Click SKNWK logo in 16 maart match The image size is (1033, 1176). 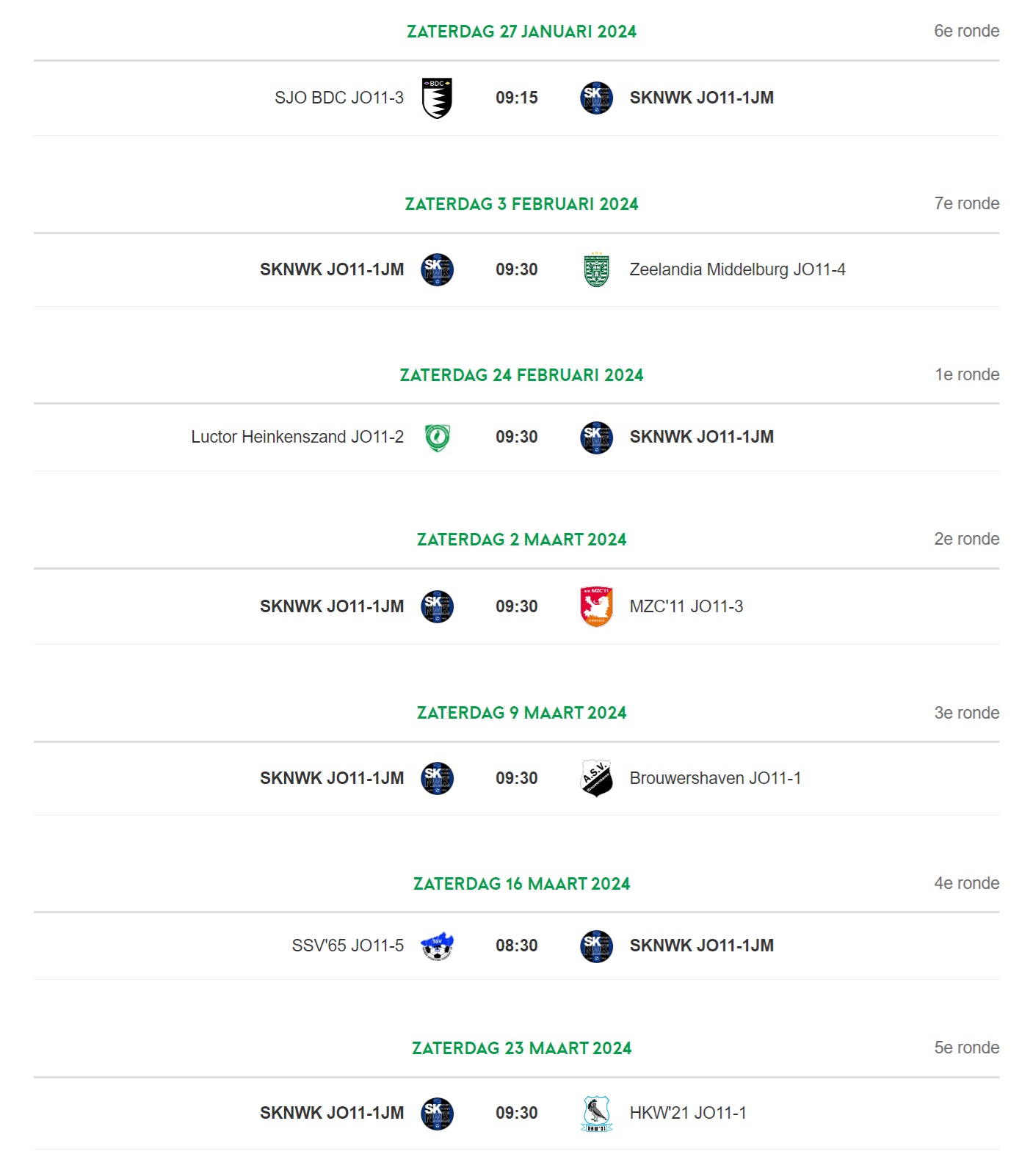pyautogui.click(x=596, y=946)
